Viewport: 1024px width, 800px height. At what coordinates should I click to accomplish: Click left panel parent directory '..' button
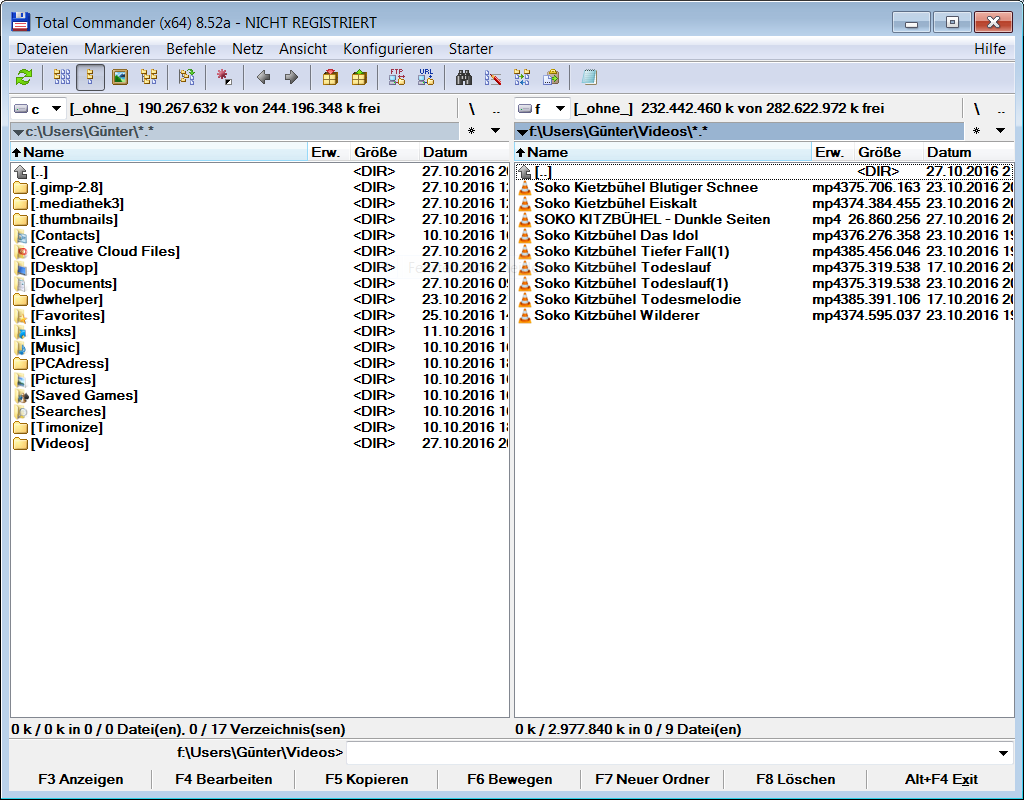pyautogui.click(x=496, y=109)
